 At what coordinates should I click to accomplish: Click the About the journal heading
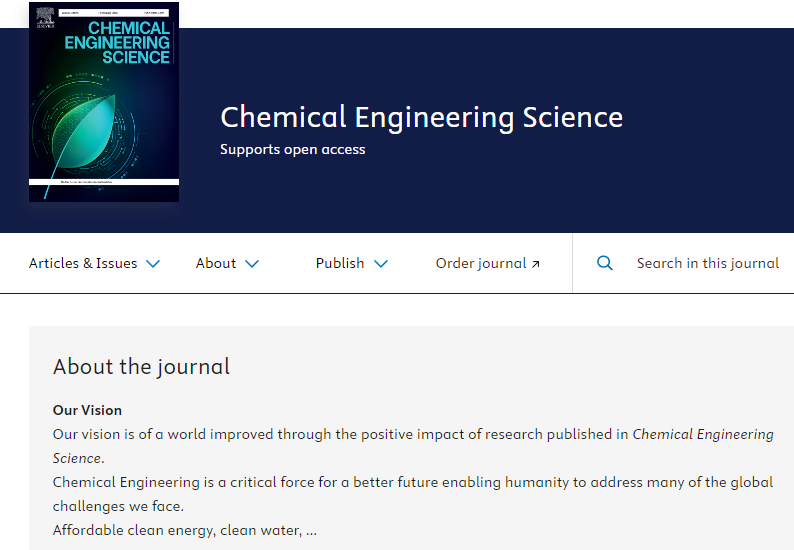(141, 367)
